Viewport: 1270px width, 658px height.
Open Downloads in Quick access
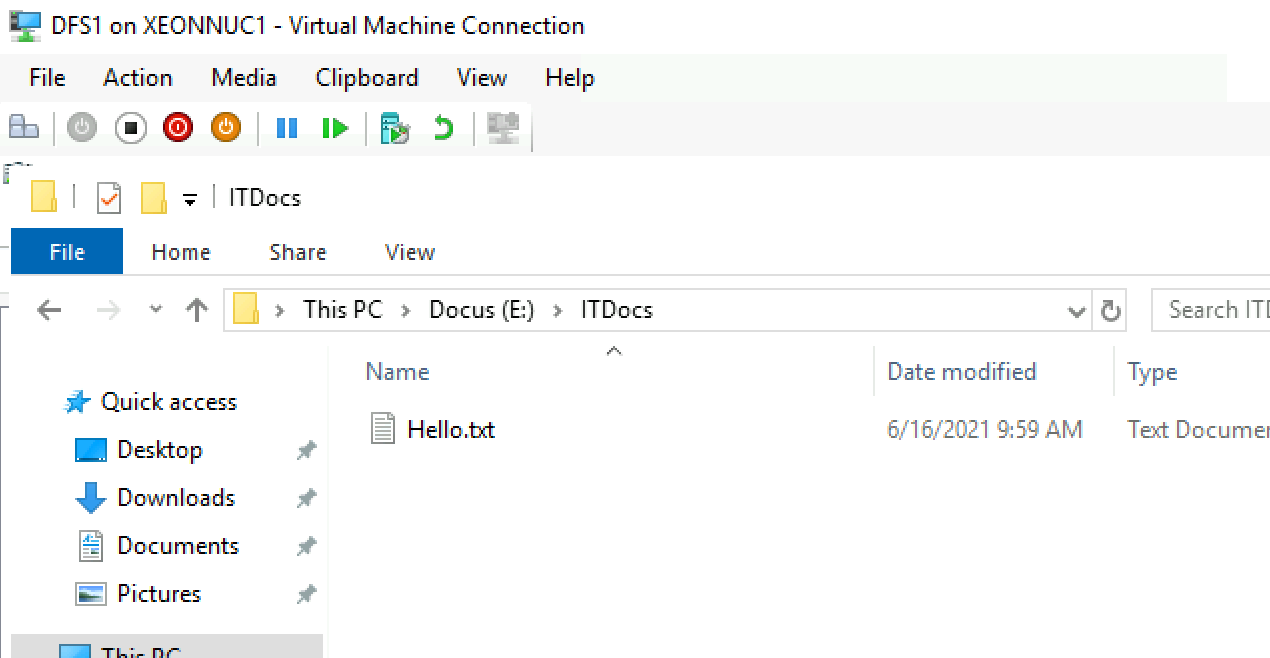point(176,497)
